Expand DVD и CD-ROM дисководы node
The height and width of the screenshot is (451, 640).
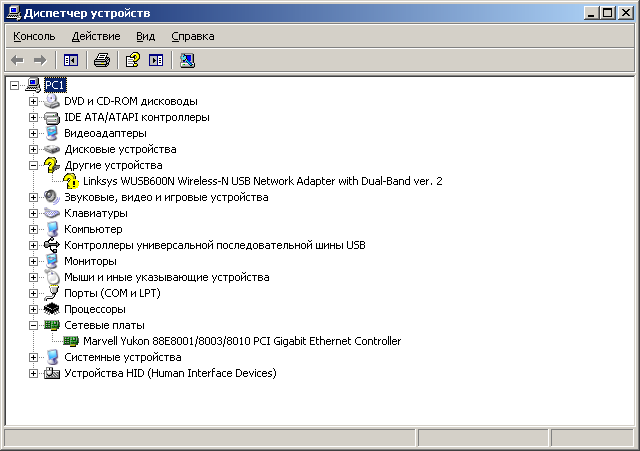[33, 101]
